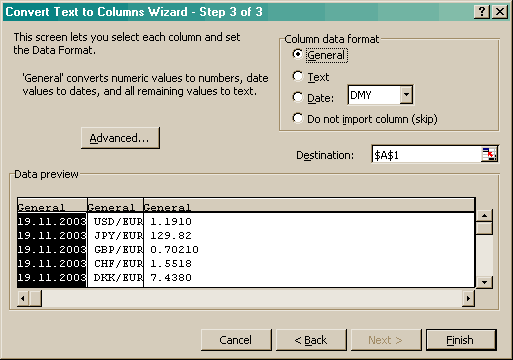
Task: Click the vertical scrollbar thumb in preview
Action: (x=484, y=228)
